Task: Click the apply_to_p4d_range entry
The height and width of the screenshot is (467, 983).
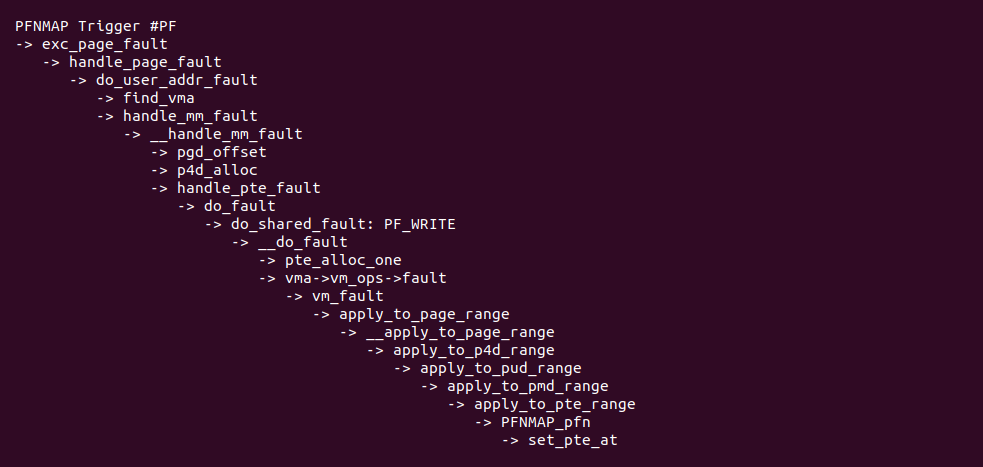Action: pos(473,350)
